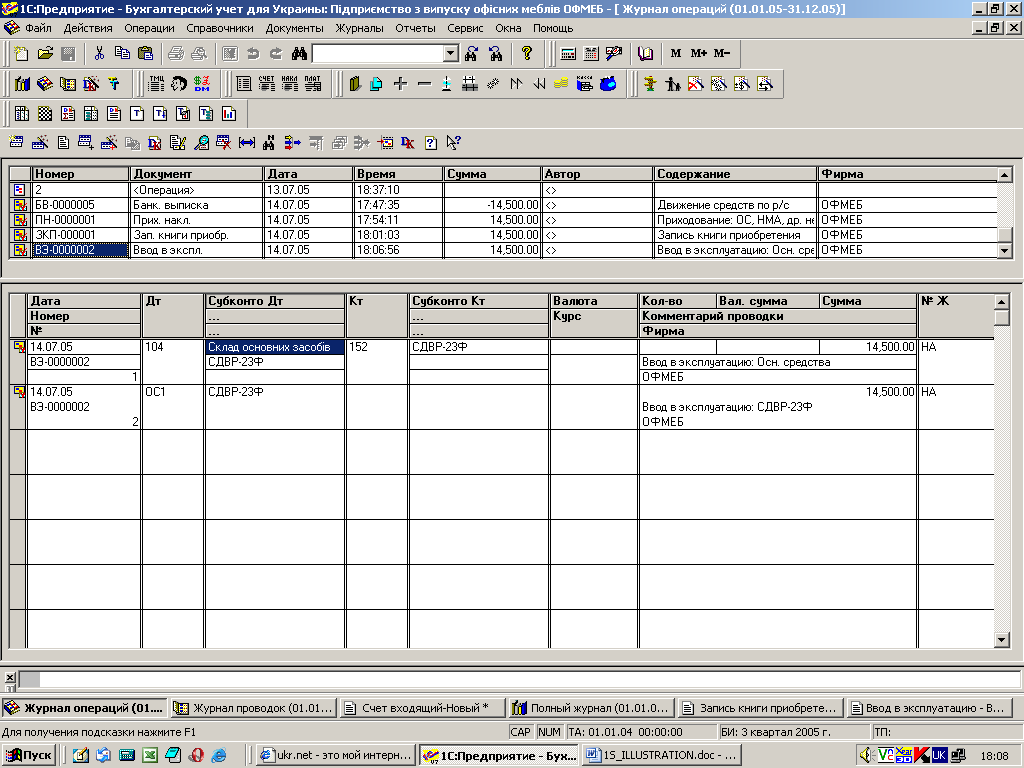Click the Дата column header in upper table

pyautogui.click(x=308, y=174)
